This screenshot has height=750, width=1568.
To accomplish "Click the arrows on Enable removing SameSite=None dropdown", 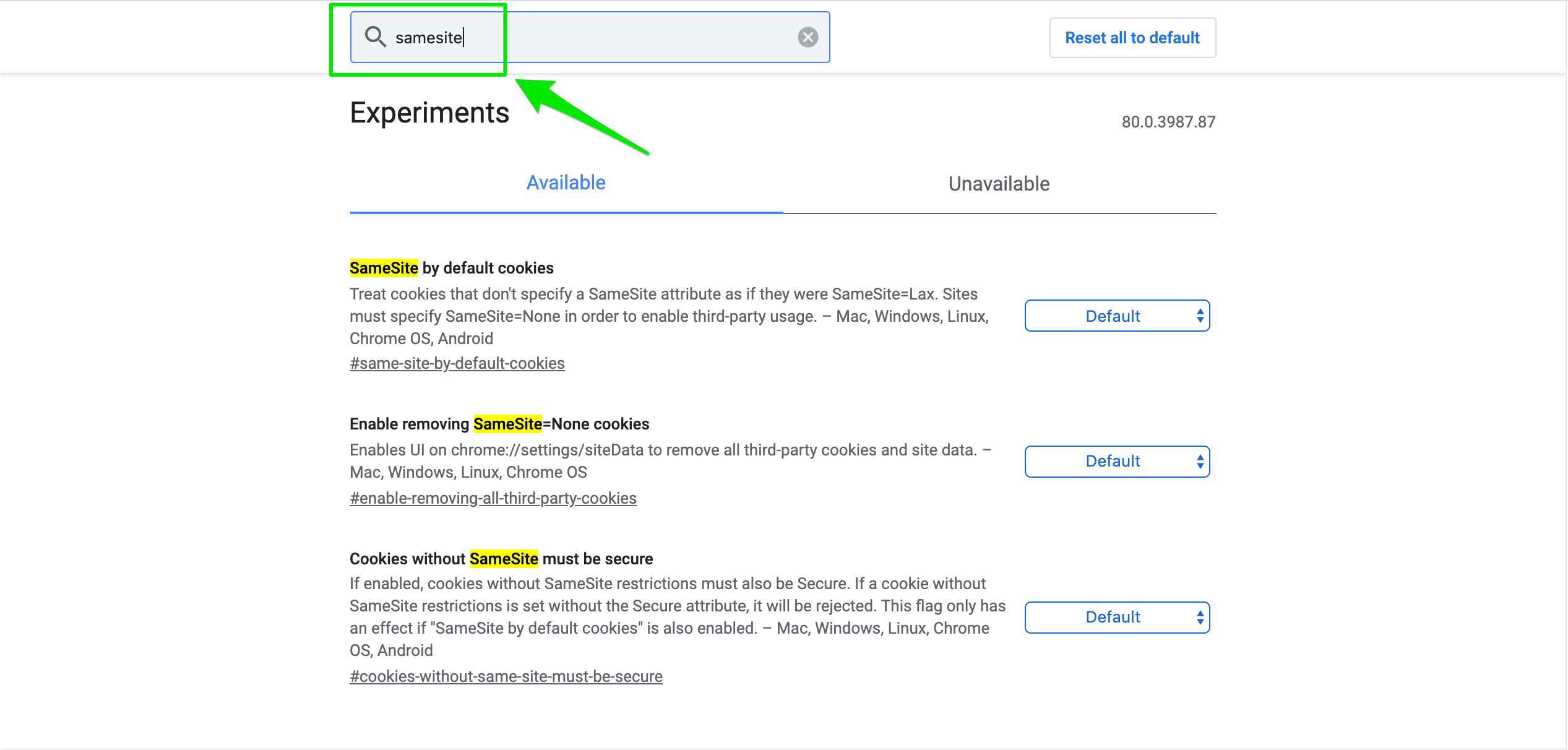I will (x=1200, y=462).
